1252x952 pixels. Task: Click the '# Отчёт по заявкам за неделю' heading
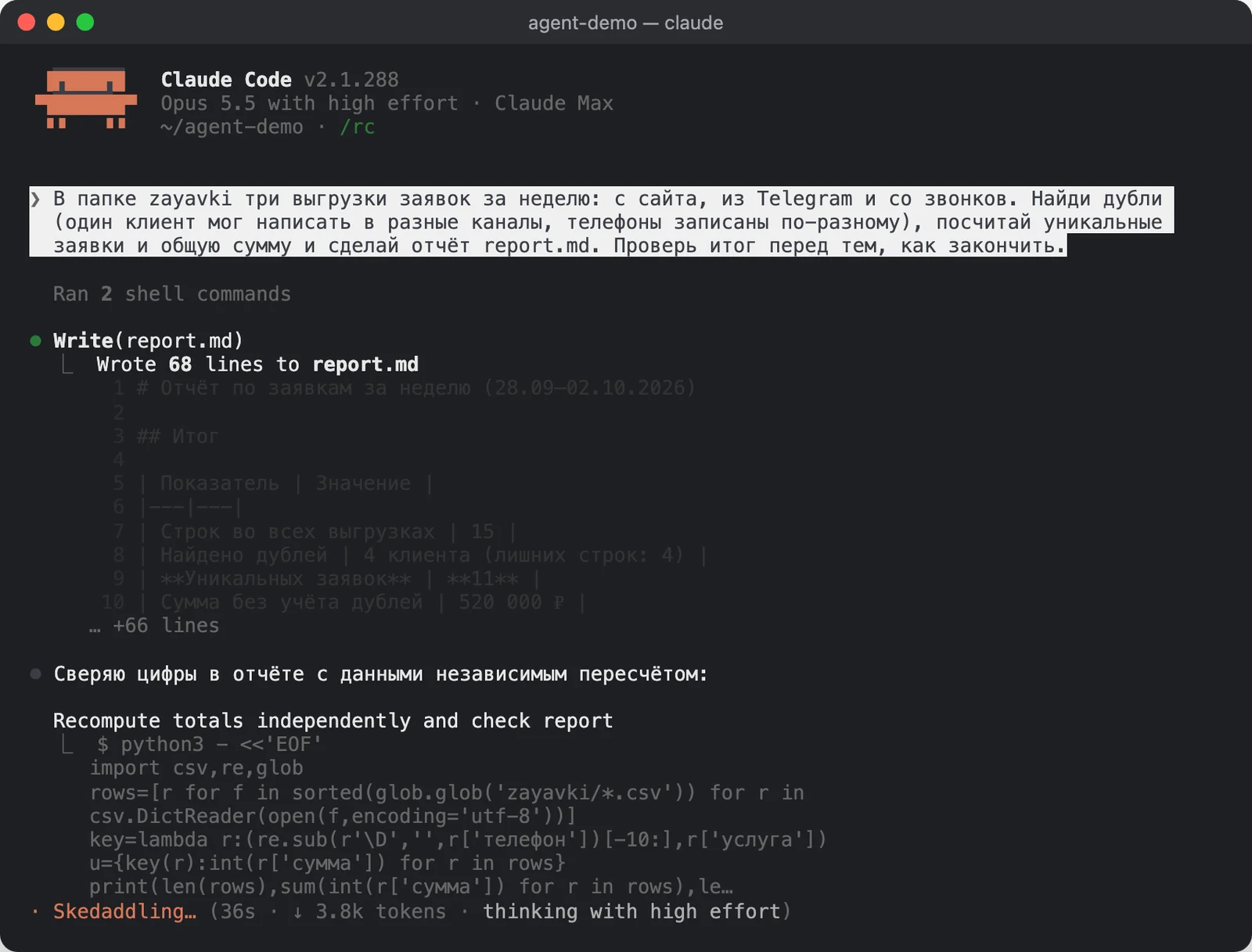click(x=416, y=388)
